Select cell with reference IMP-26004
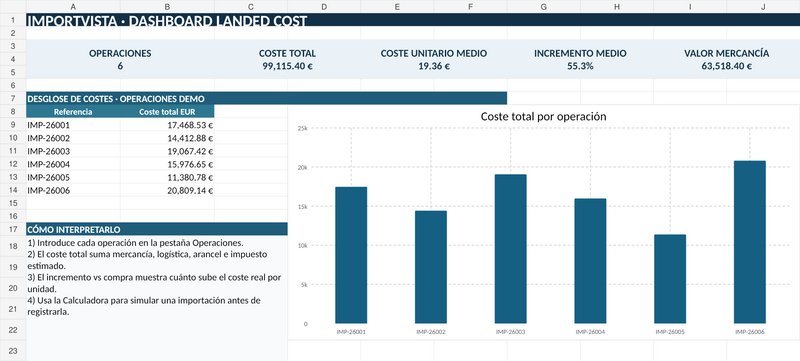The image size is (800, 361). (x=73, y=164)
